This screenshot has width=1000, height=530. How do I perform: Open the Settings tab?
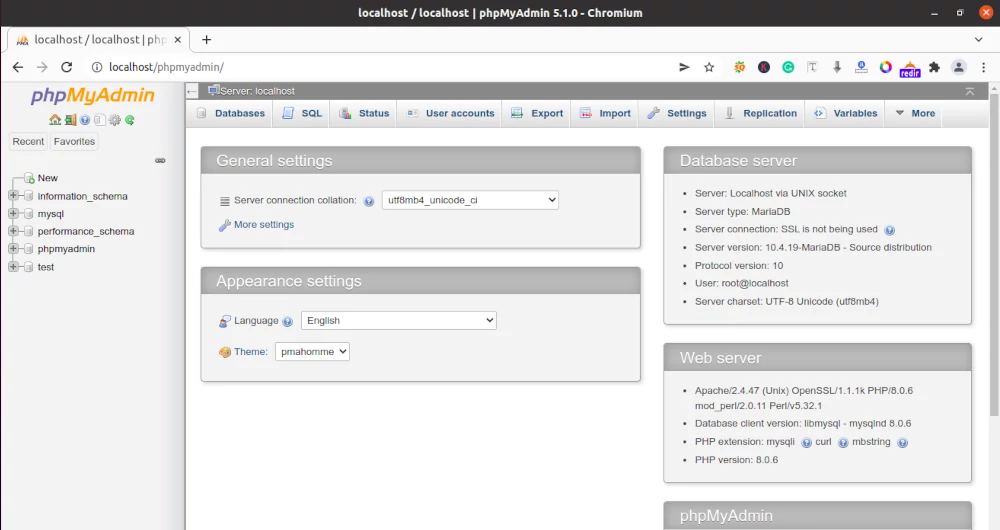pyautogui.click(x=677, y=114)
